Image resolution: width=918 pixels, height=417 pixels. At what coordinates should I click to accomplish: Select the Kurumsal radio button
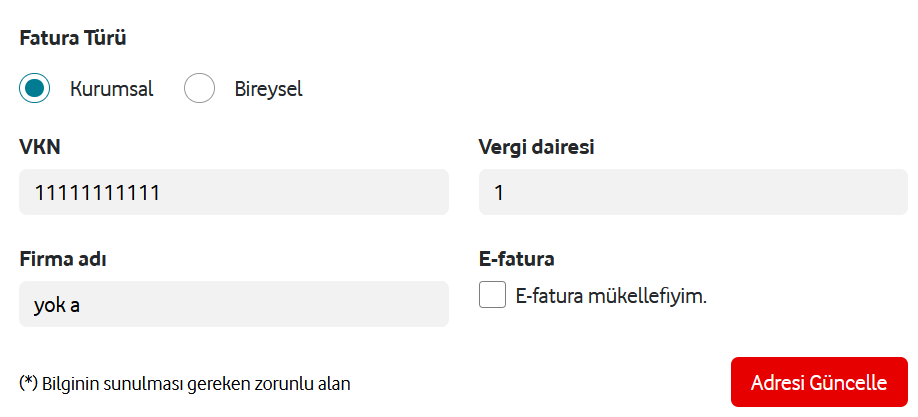click(x=35, y=88)
